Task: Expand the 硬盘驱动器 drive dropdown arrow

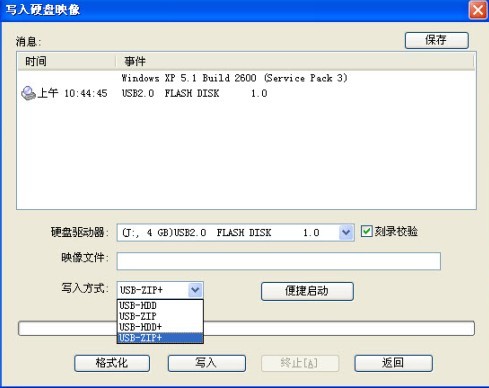Action: 346,232
